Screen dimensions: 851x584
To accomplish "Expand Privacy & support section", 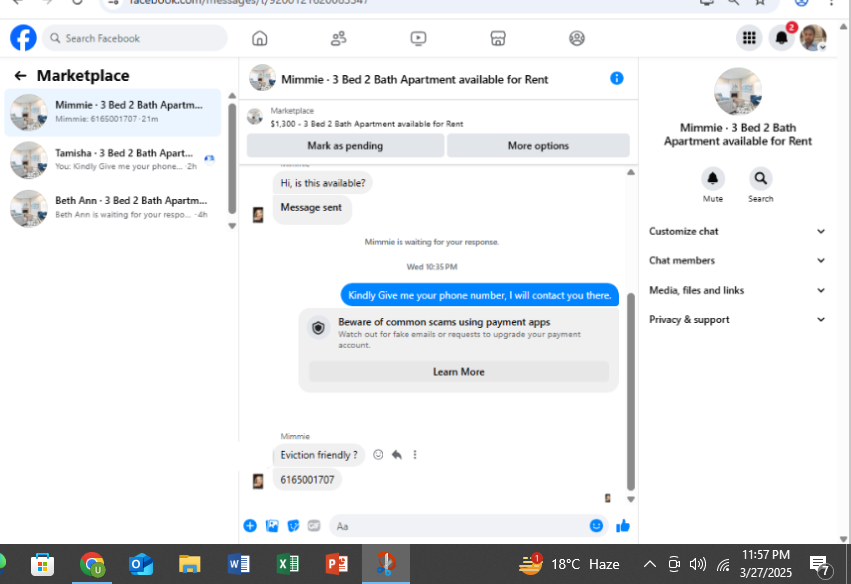I will click(737, 320).
